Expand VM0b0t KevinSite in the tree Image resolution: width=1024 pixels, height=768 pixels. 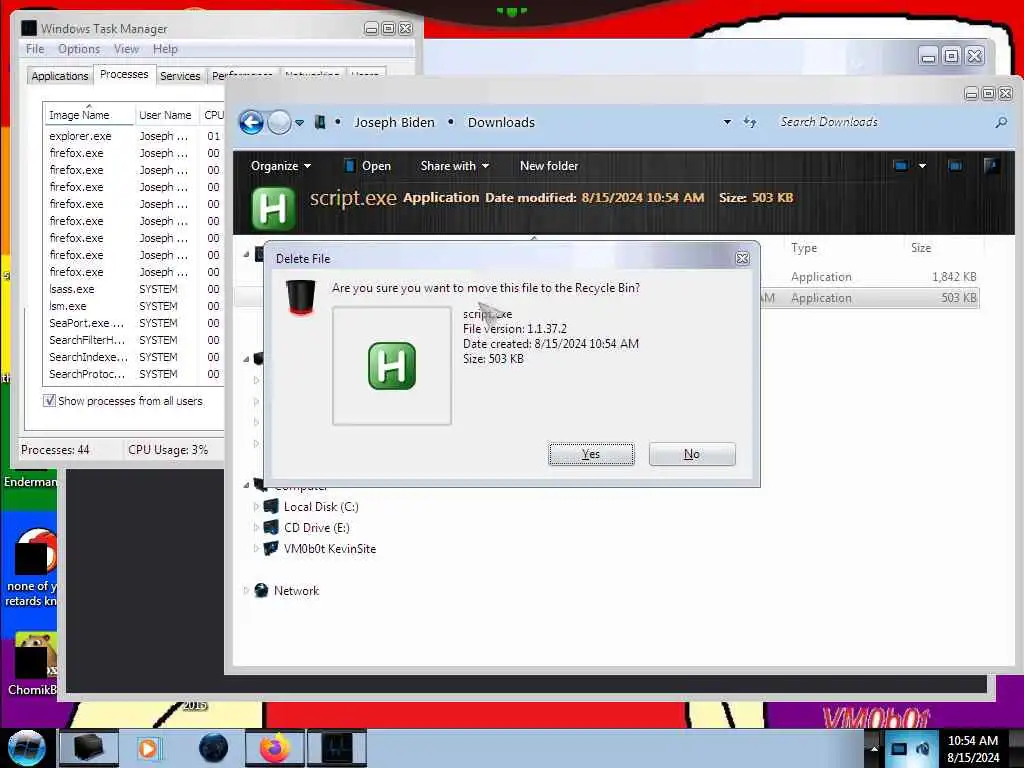pyautogui.click(x=257, y=549)
